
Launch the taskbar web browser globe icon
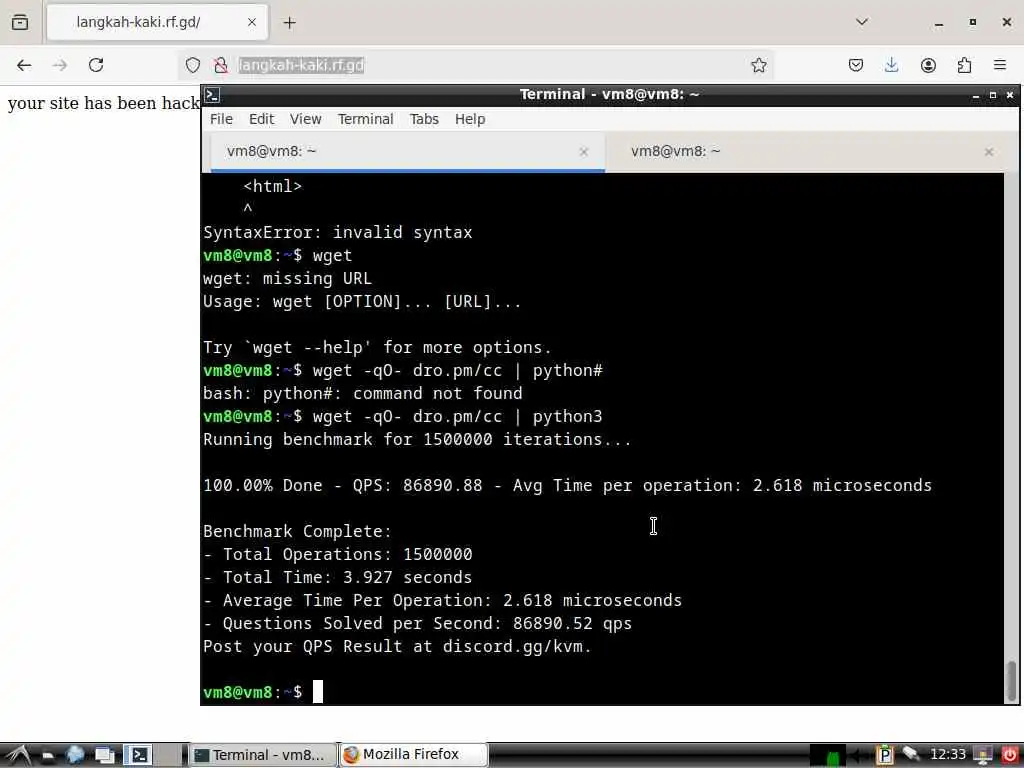75,755
